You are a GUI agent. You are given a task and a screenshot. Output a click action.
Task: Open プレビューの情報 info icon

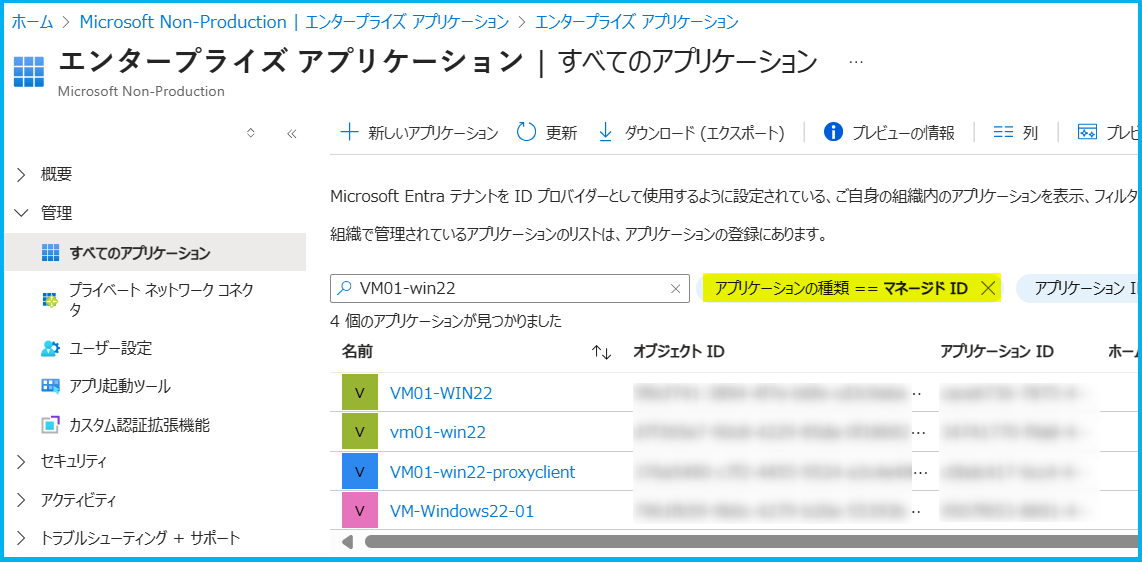[x=832, y=132]
